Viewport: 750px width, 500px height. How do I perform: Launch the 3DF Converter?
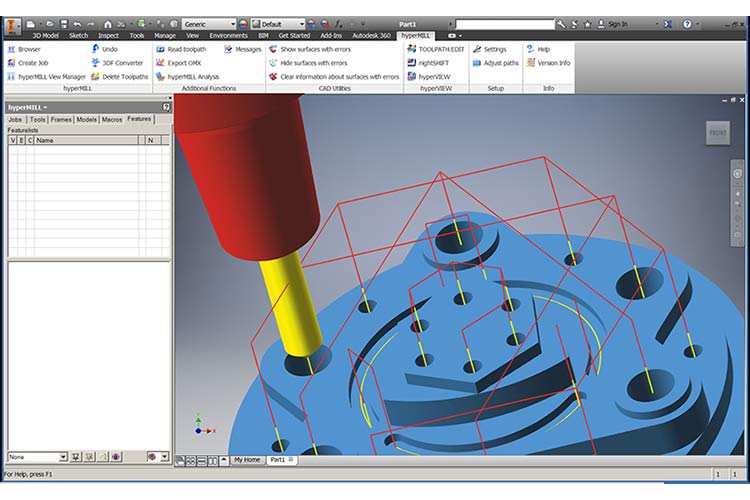117,63
